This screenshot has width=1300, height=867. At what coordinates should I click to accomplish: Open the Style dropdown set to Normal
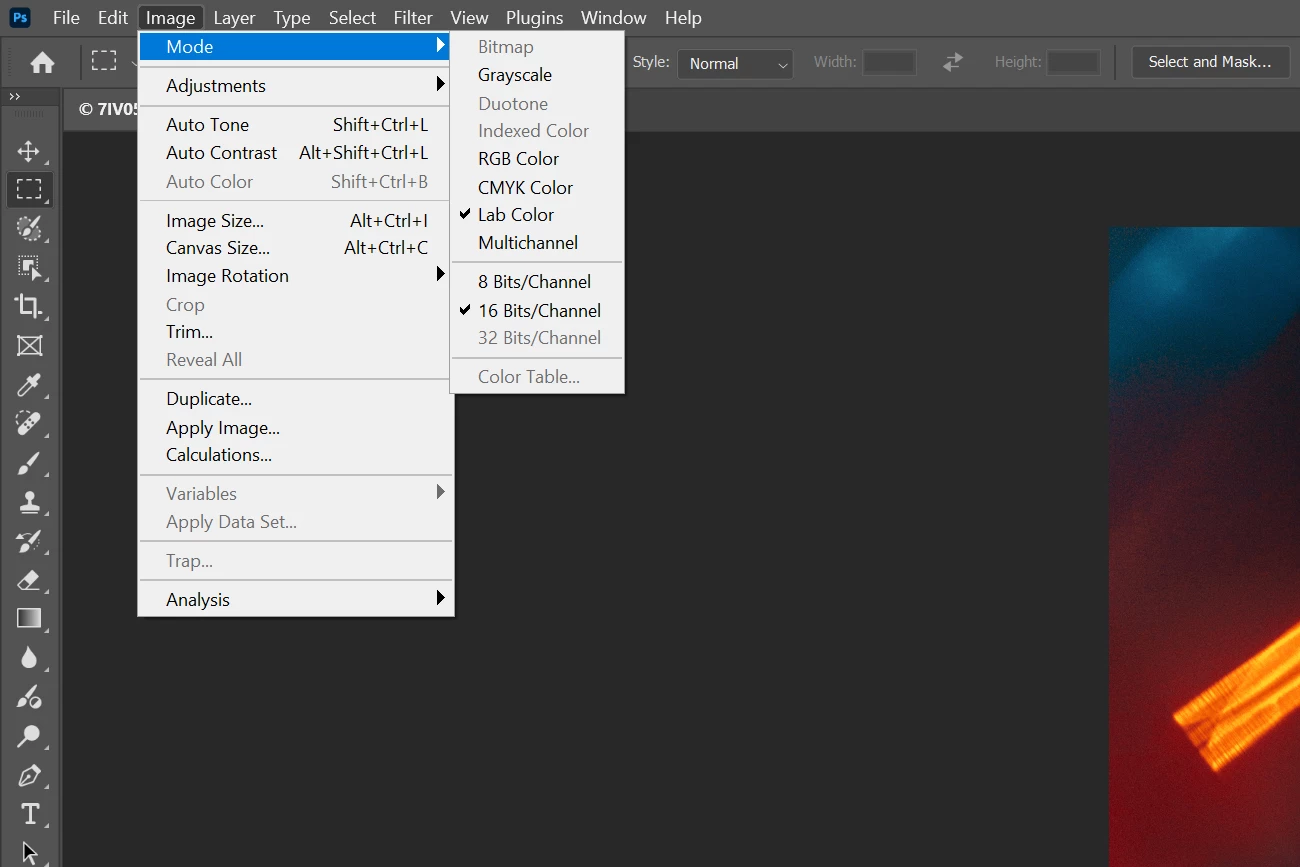point(735,63)
